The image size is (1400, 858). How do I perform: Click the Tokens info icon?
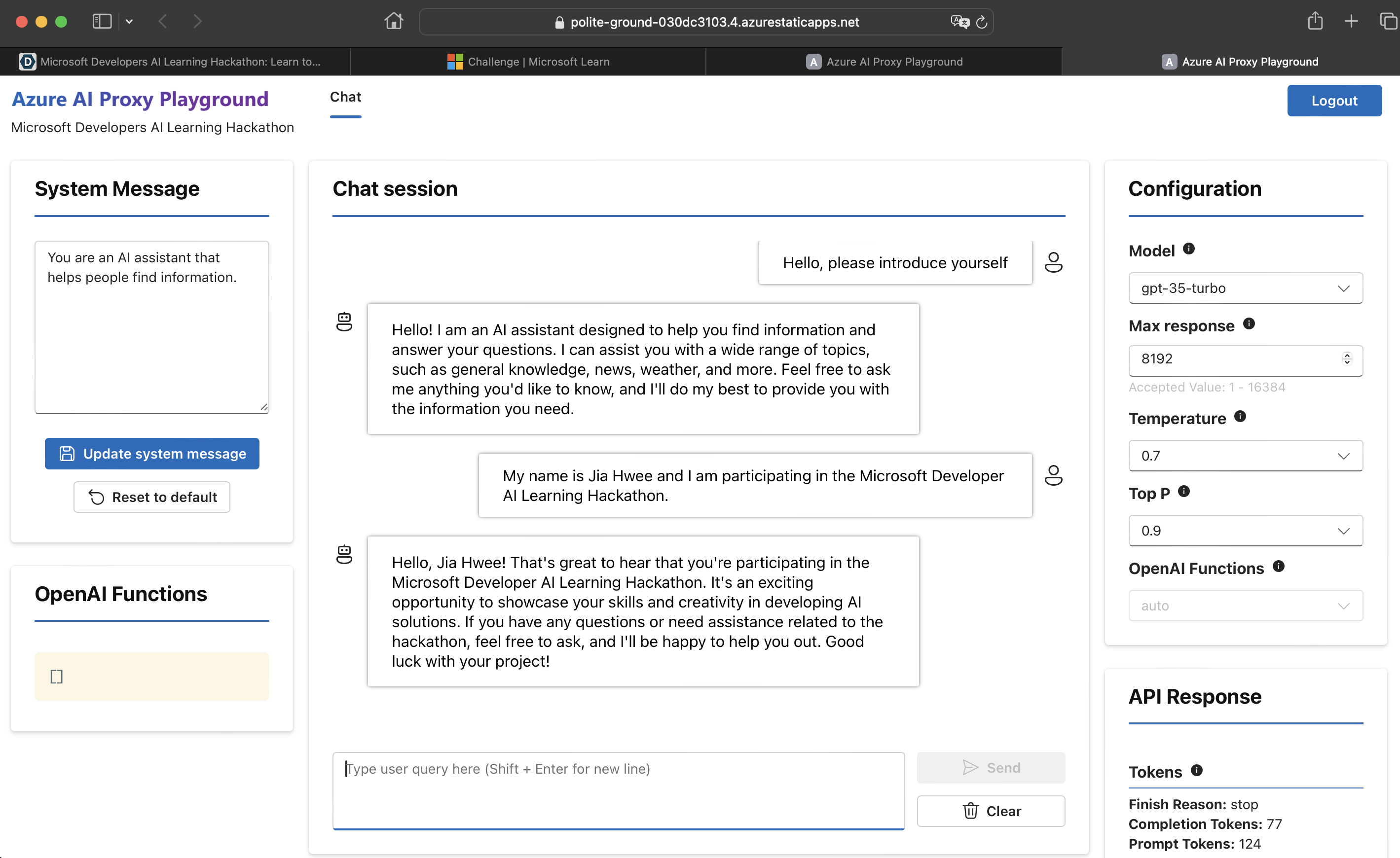click(1196, 770)
